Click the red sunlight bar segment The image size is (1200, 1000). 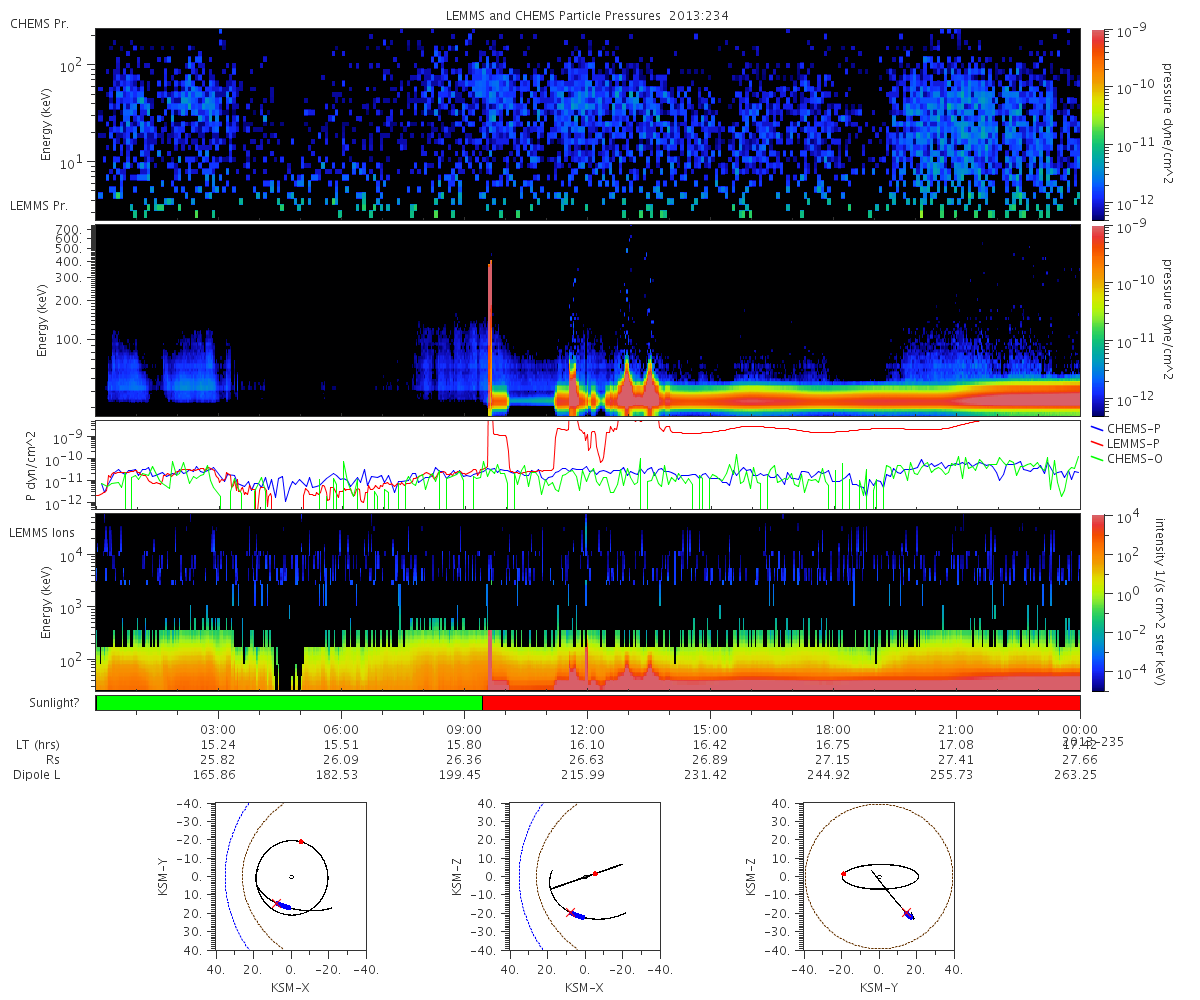tap(781, 703)
